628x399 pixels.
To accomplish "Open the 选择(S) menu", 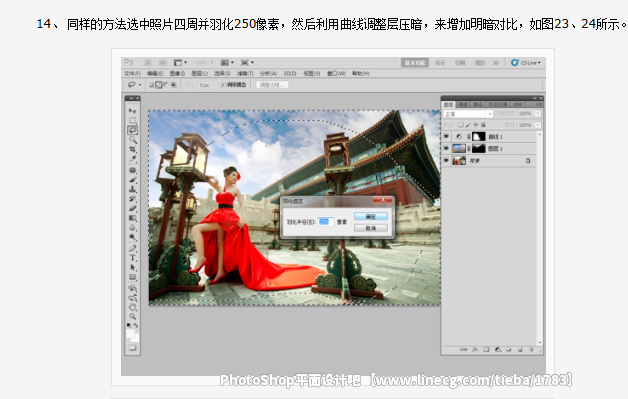I will (222, 74).
